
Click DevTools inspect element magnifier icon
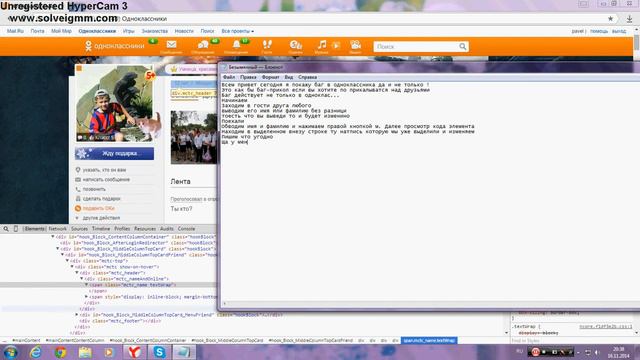click(6, 229)
